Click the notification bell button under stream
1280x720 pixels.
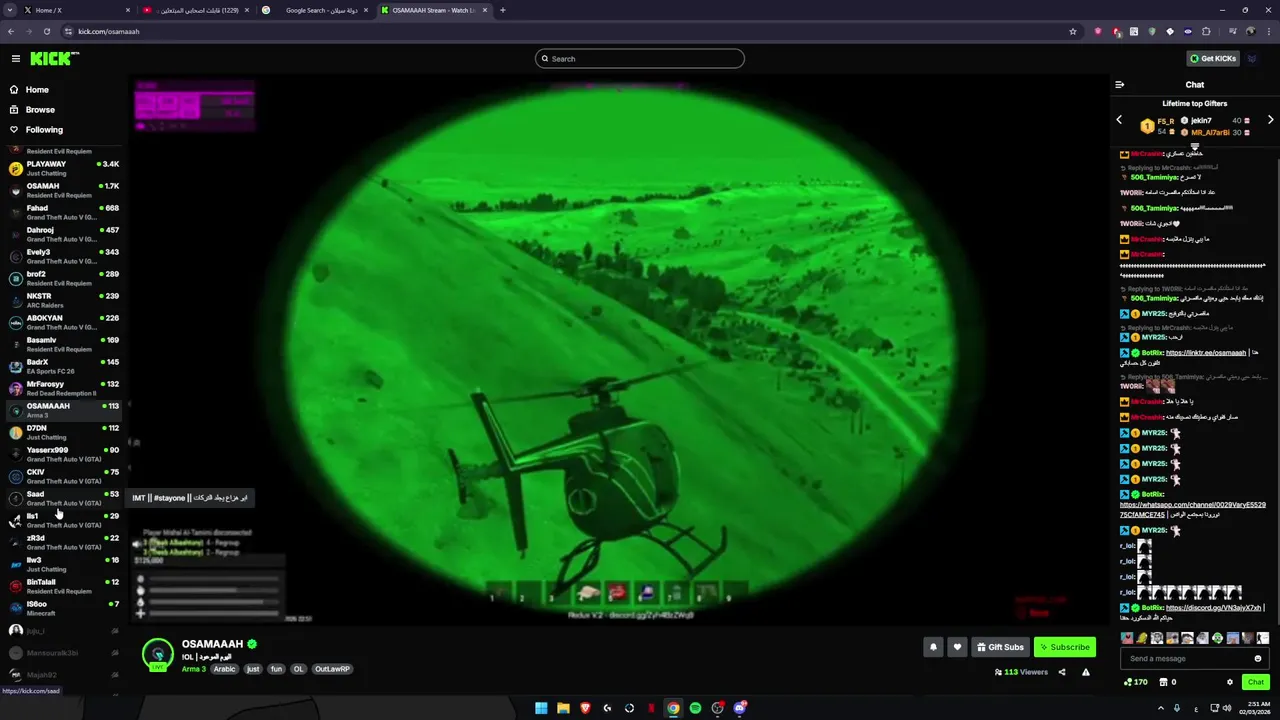pyautogui.click(x=933, y=647)
